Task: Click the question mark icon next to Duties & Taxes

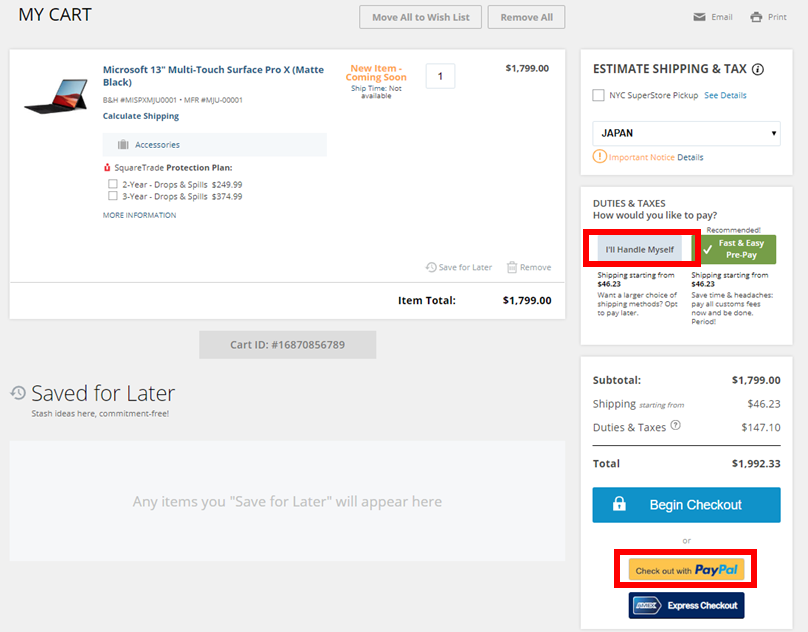Action: 676,425
